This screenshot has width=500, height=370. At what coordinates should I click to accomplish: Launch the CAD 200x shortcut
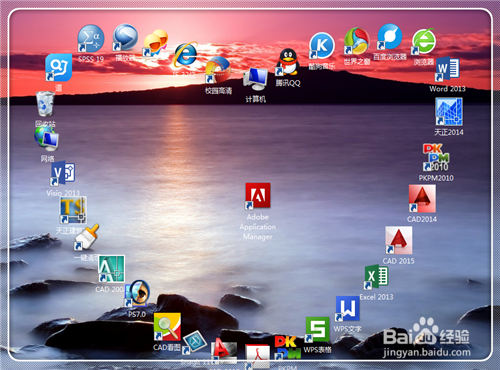click(x=111, y=269)
